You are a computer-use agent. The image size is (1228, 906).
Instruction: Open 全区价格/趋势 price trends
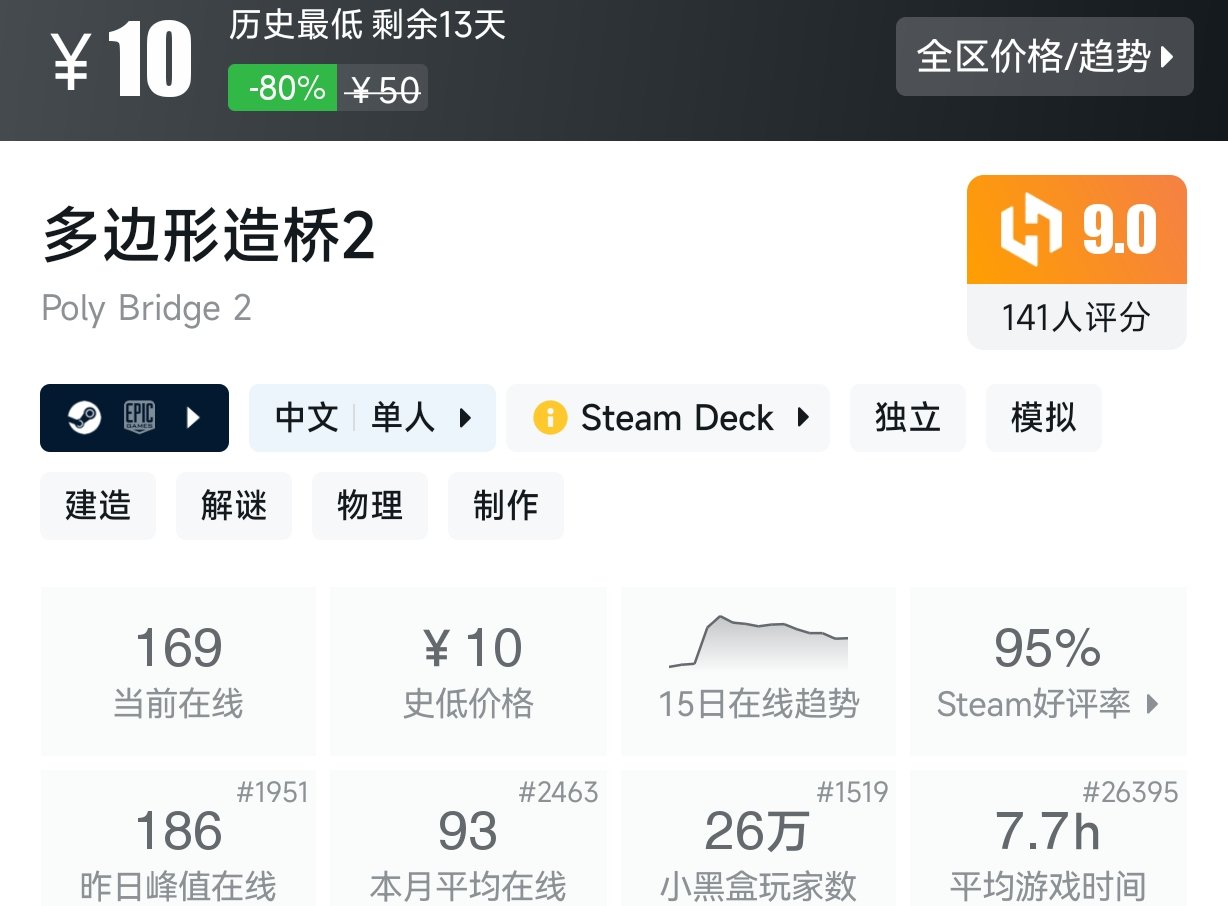pos(1044,57)
